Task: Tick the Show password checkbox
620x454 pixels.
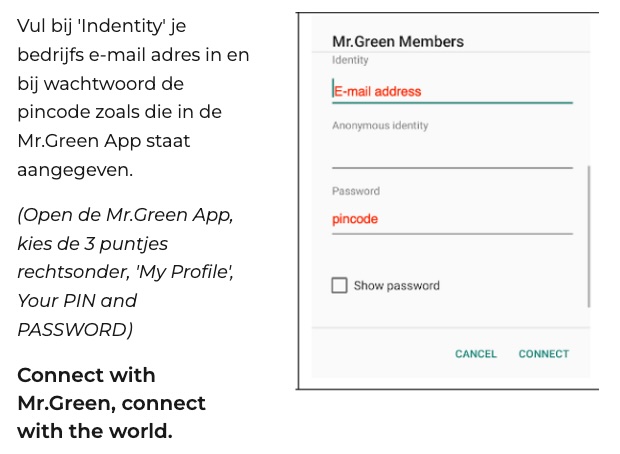Action: pos(339,286)
